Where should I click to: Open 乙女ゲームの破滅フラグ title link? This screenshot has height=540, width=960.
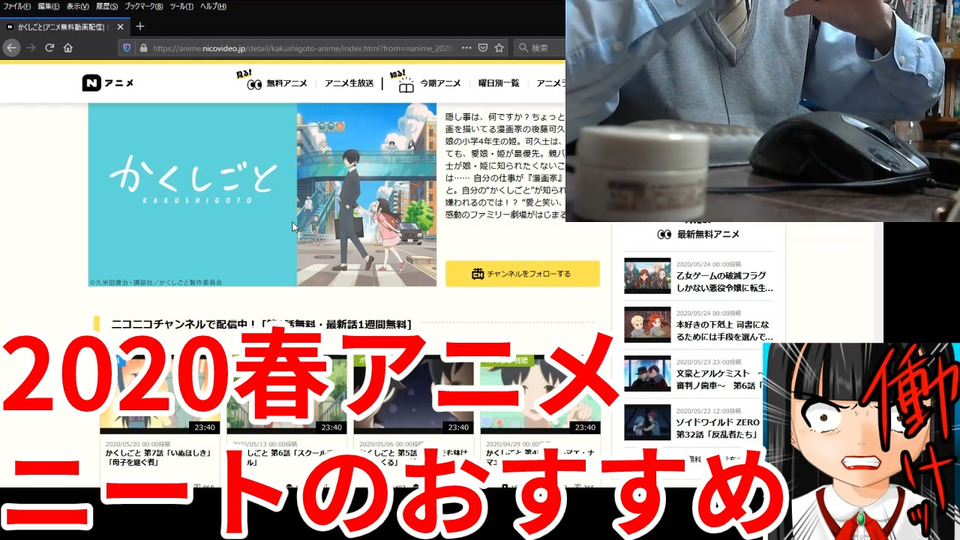pyautogui.click(x=724, y=282)
